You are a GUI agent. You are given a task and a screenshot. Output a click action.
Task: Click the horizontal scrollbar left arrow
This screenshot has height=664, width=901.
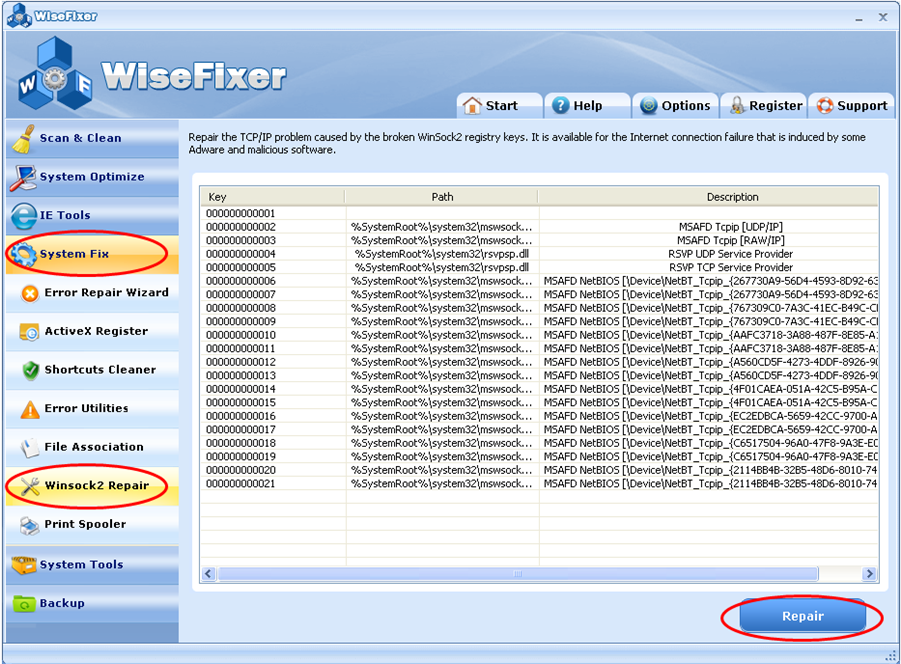point(209,574)
